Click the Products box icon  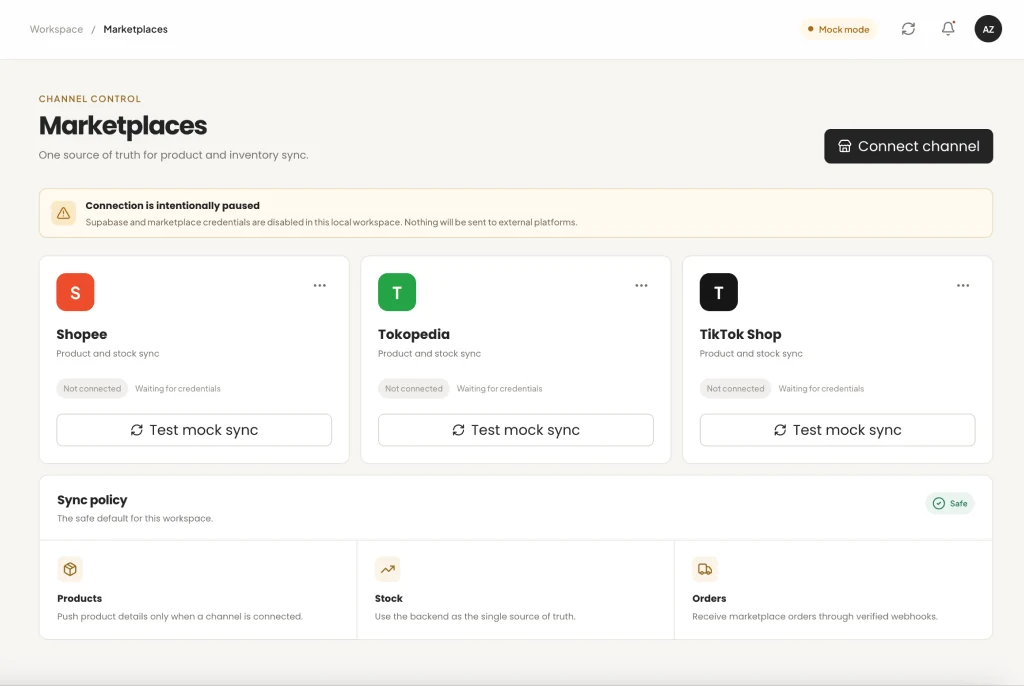70,569
